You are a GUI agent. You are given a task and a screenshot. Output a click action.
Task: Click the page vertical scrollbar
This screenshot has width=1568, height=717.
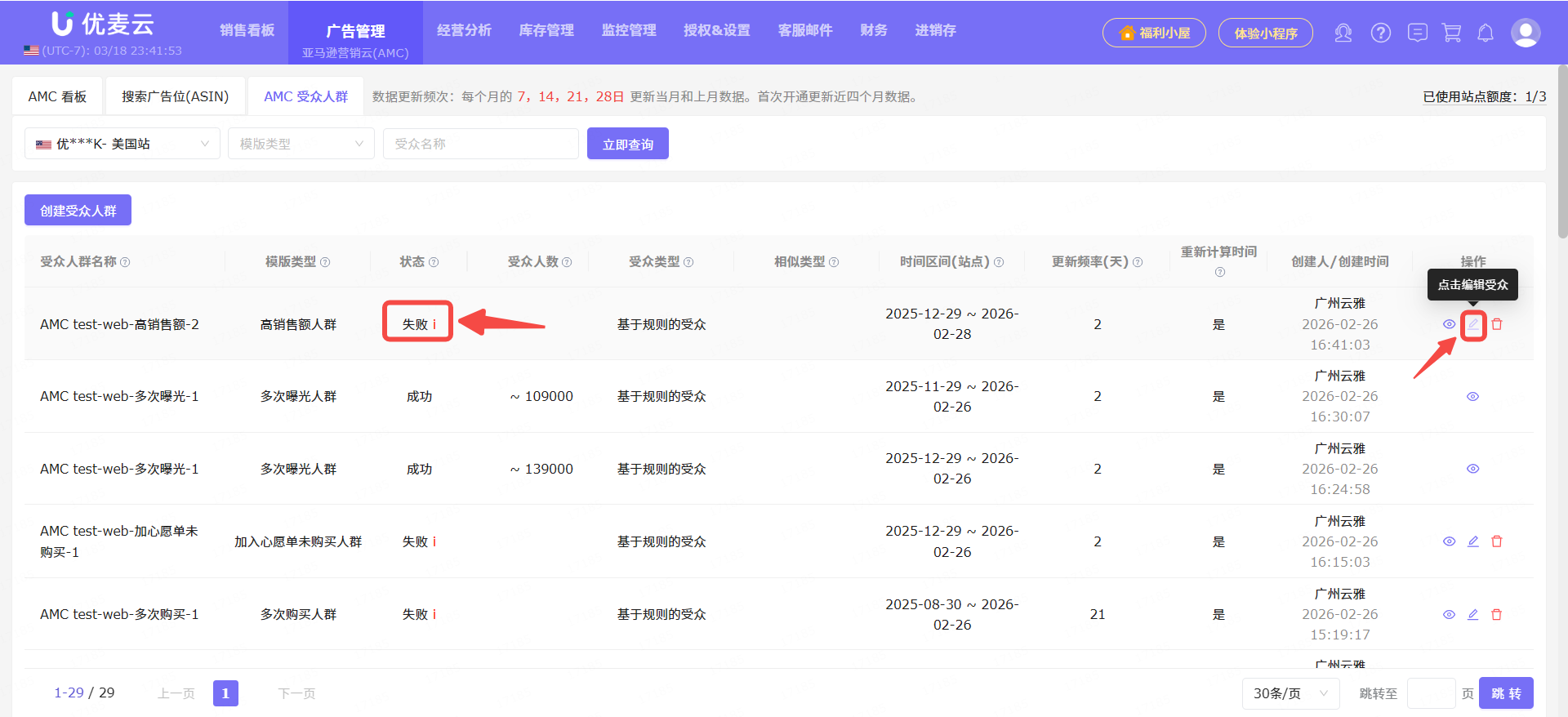click(x=1562, y=151)
